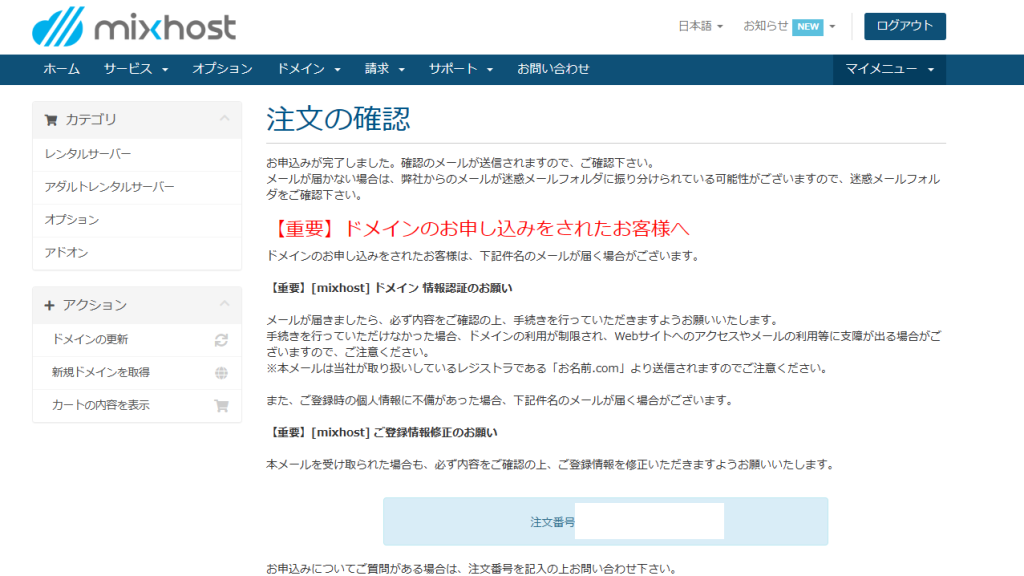Image resolution: width=1024 pixels, height=576 pixels.
Task: Open the サービス menu
Action: 135,69
